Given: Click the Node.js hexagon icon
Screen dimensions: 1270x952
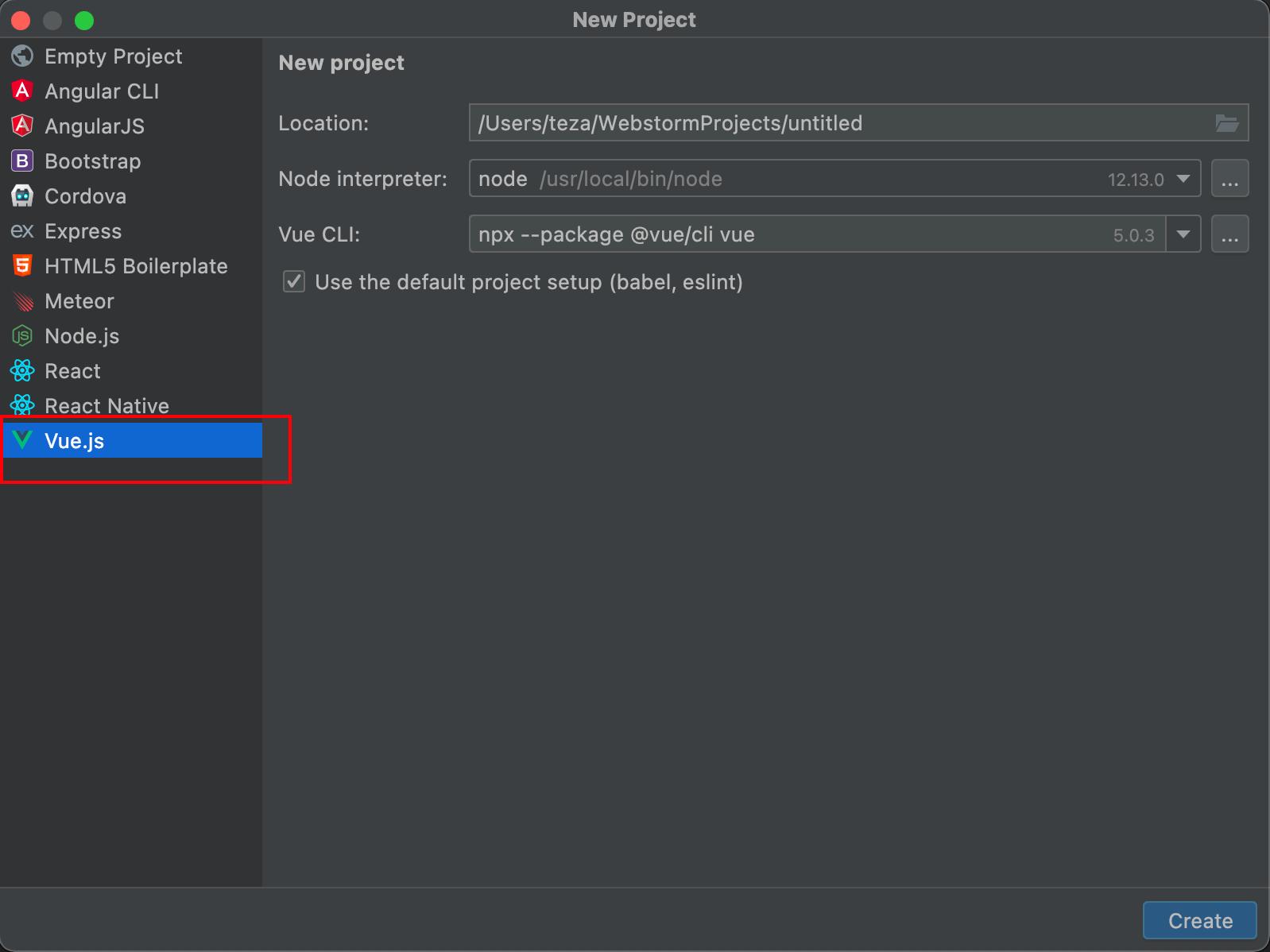Looking at the screenshot, I should click(x=22, y=336).
